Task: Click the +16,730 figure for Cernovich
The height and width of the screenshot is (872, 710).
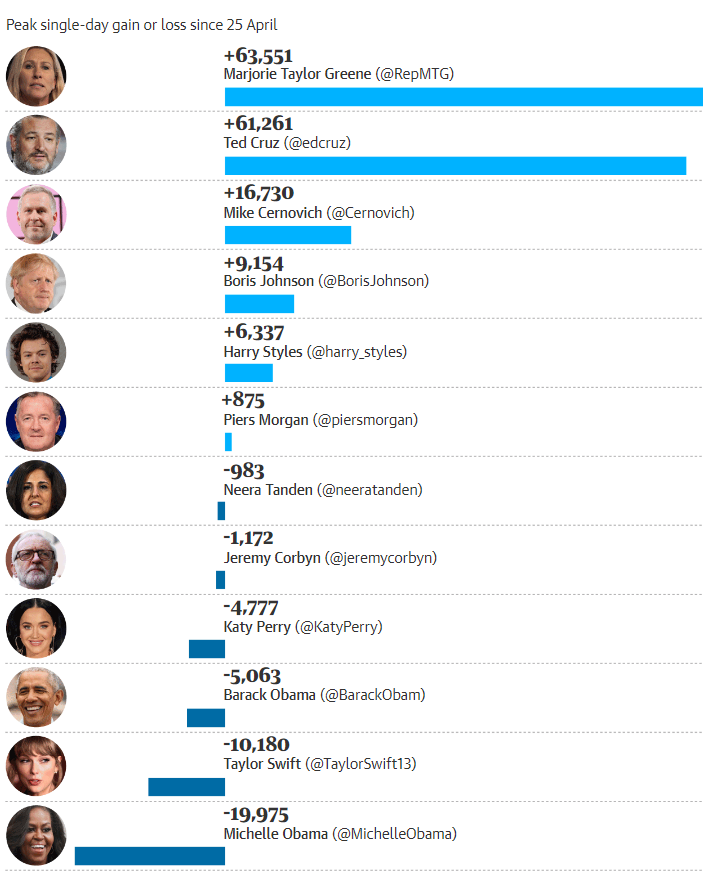Action: pyautogui.click(x=259, y=193)
